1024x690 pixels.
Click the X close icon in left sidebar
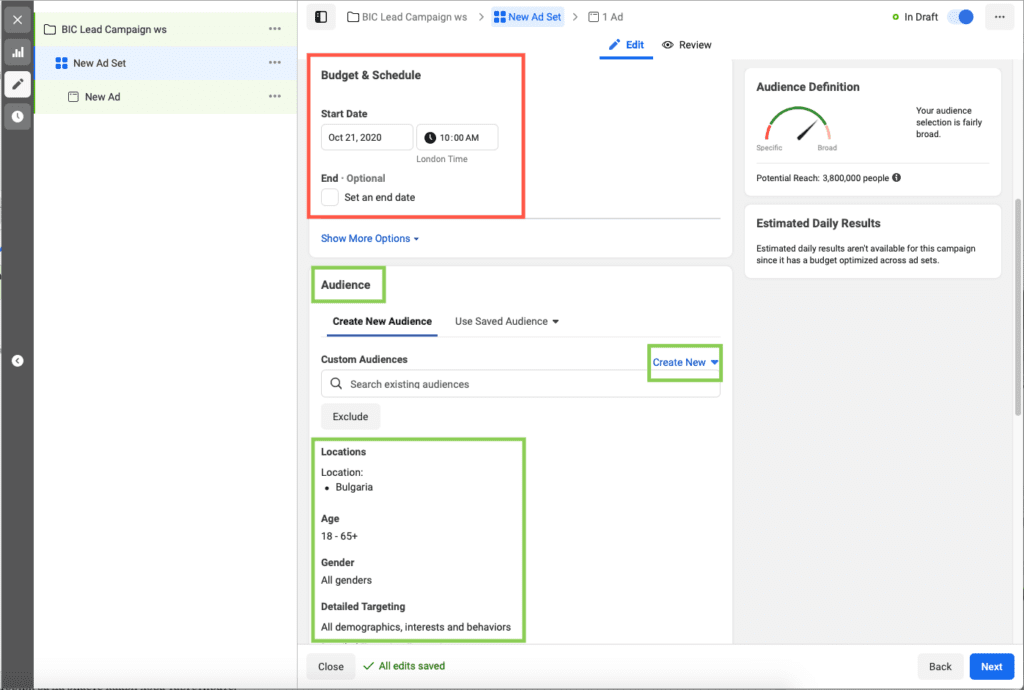(x=17, y=20)
